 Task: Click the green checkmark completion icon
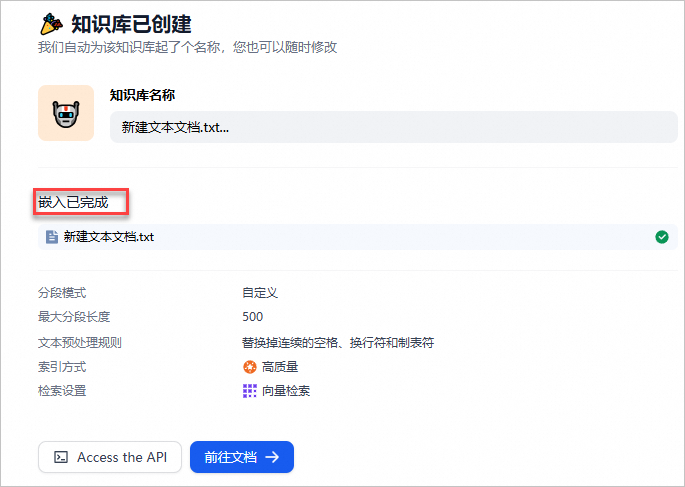(x=661, y=237)
